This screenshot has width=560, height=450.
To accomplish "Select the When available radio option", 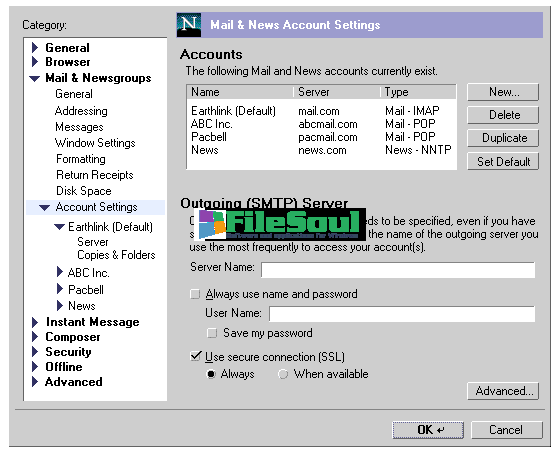I will (283, 374).
